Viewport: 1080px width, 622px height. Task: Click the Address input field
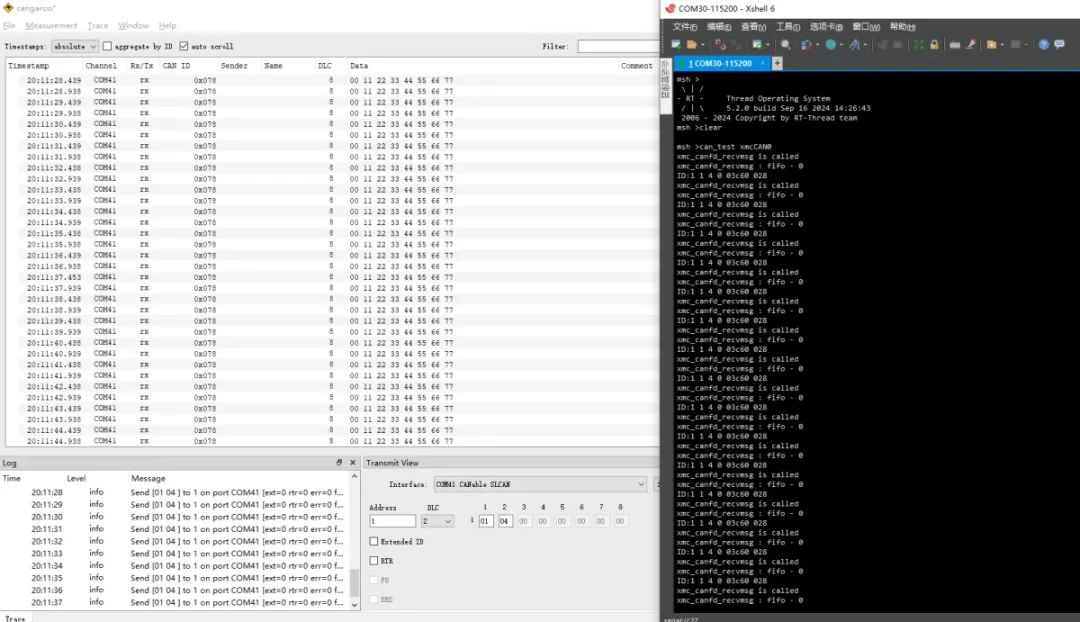[393, 521]
